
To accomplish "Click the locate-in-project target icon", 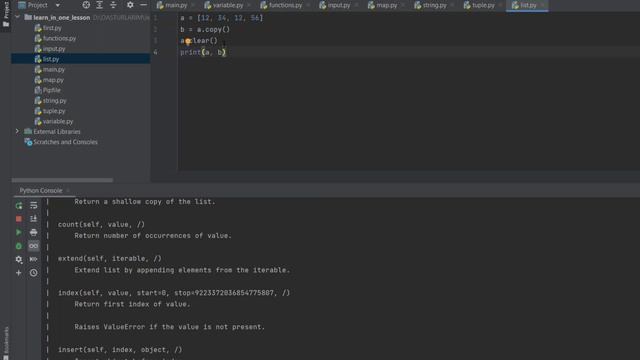I will coord(86,5).
